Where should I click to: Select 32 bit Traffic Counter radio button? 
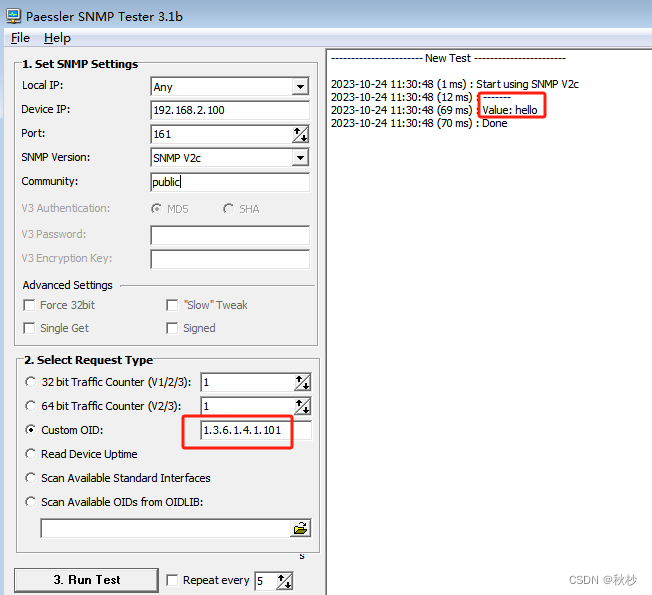coord(30,382)
